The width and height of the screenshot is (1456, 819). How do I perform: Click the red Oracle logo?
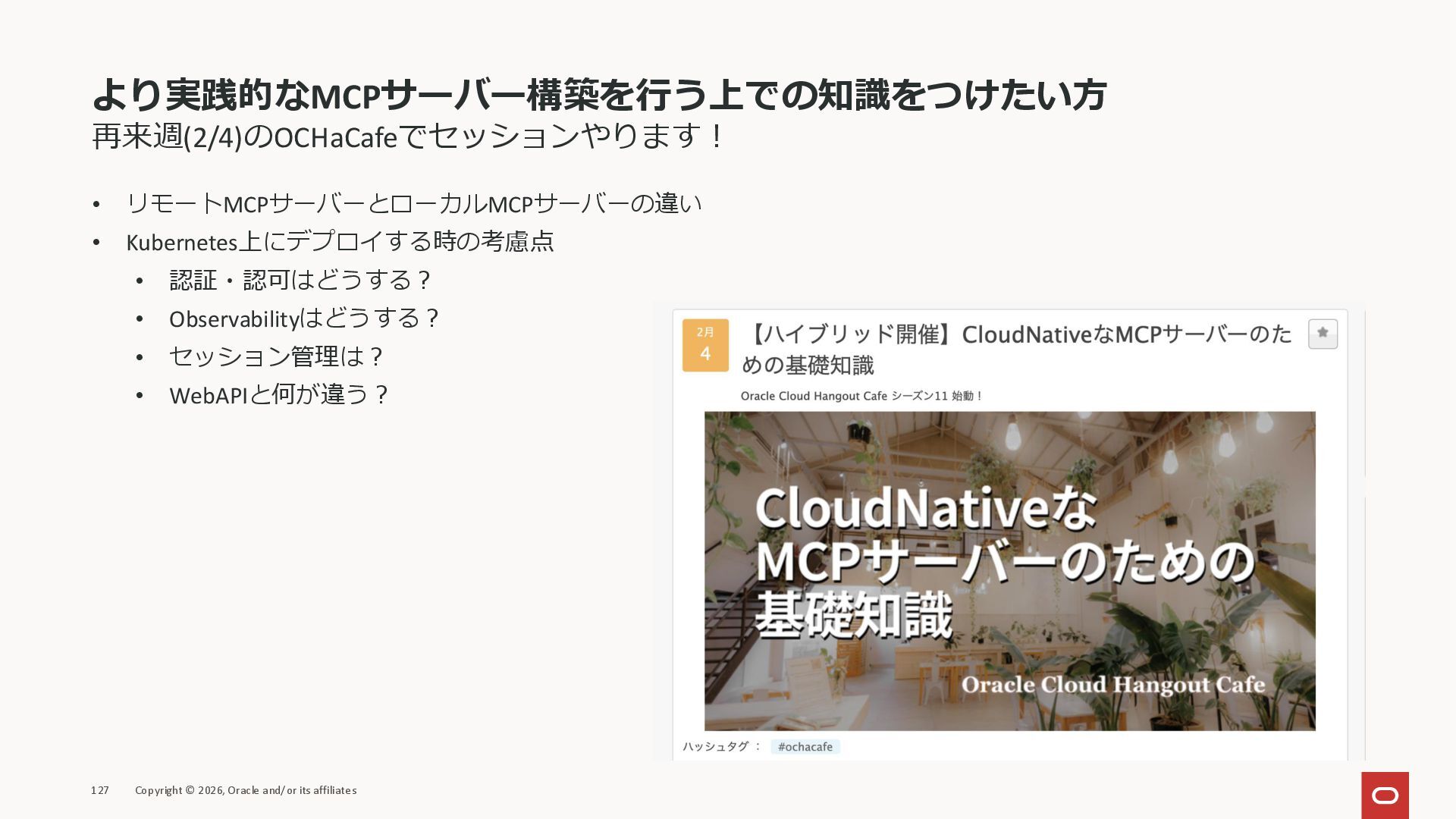pos(1385,795)
